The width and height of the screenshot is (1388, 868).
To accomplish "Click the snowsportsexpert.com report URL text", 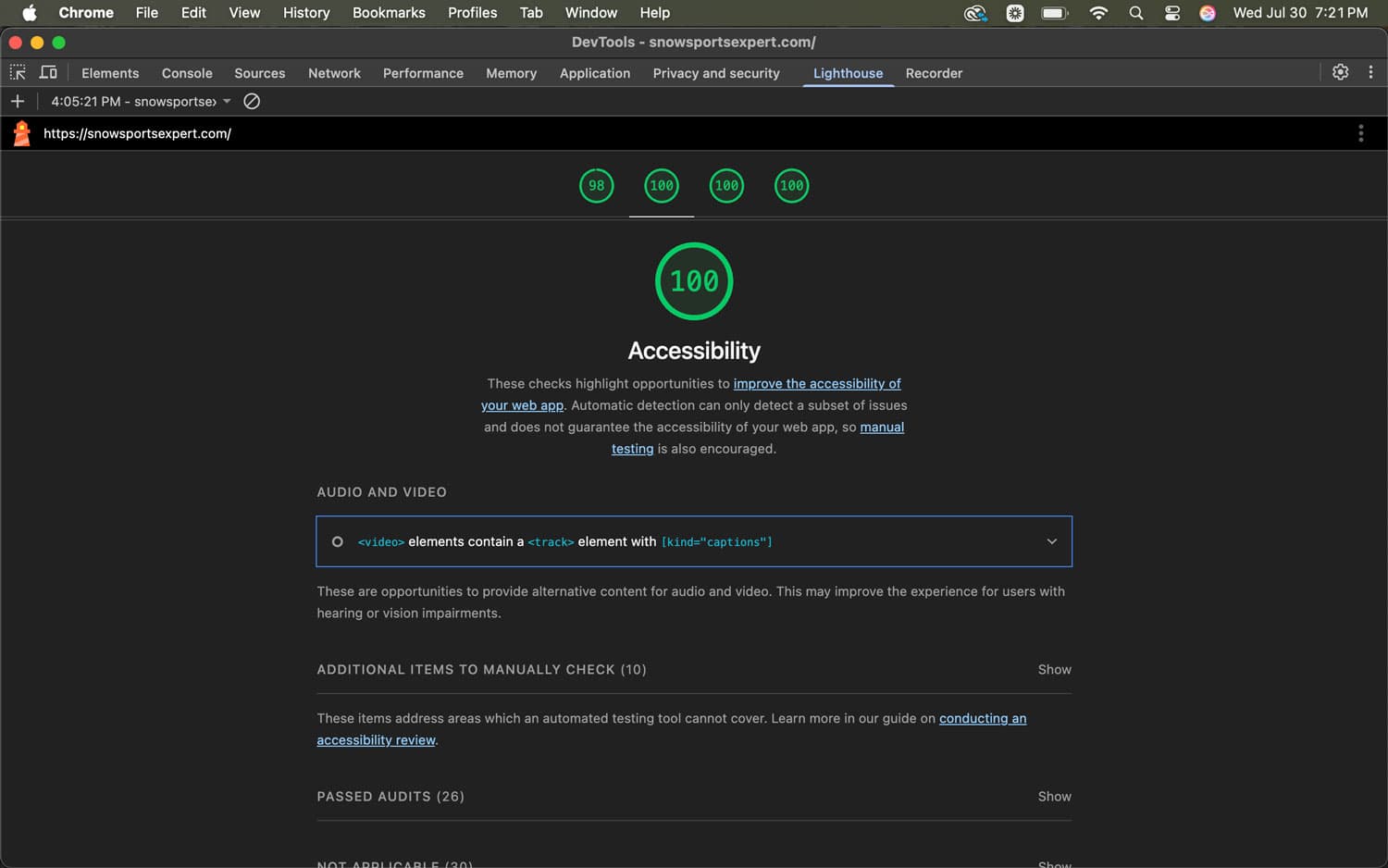I will 137,132.
